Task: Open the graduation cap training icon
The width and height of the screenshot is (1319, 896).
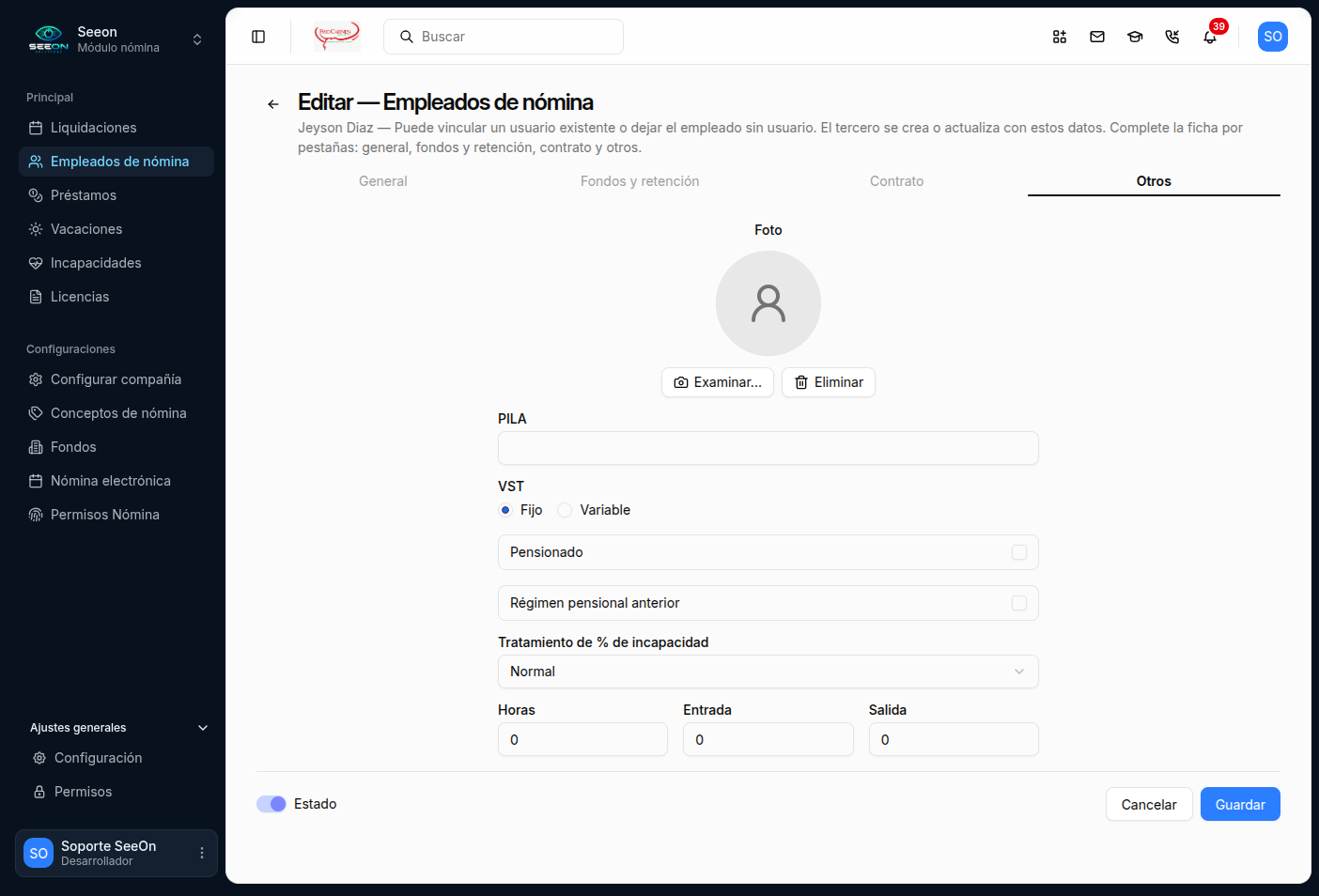Action: point(1135,37)
